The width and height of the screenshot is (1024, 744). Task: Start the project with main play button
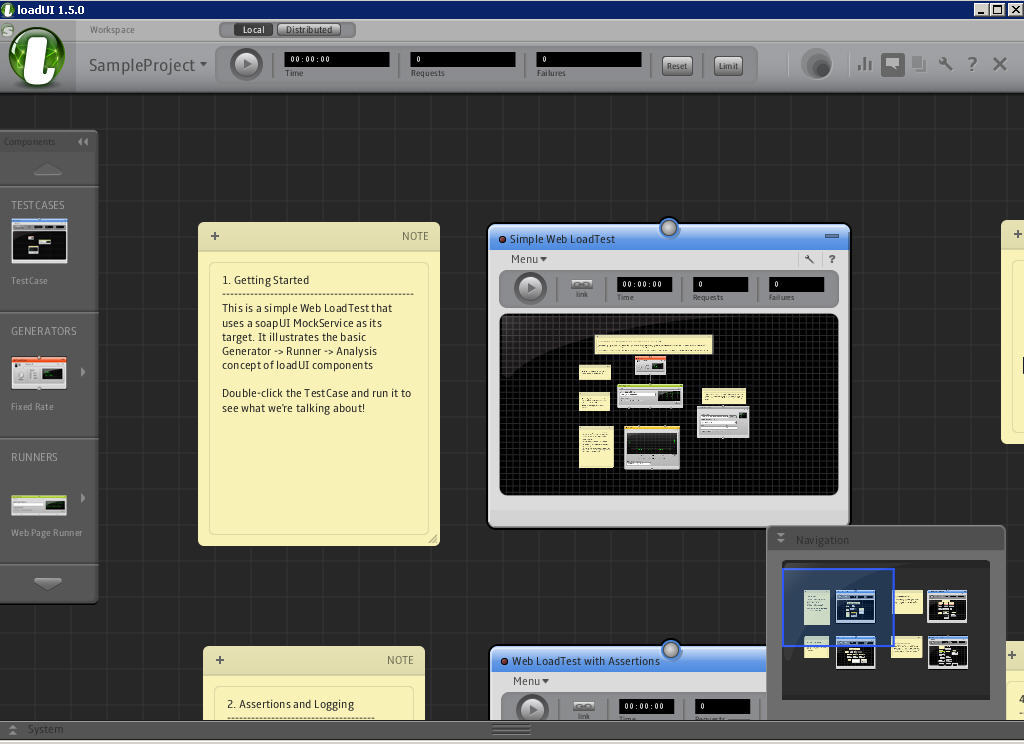[x=246, y=64]
